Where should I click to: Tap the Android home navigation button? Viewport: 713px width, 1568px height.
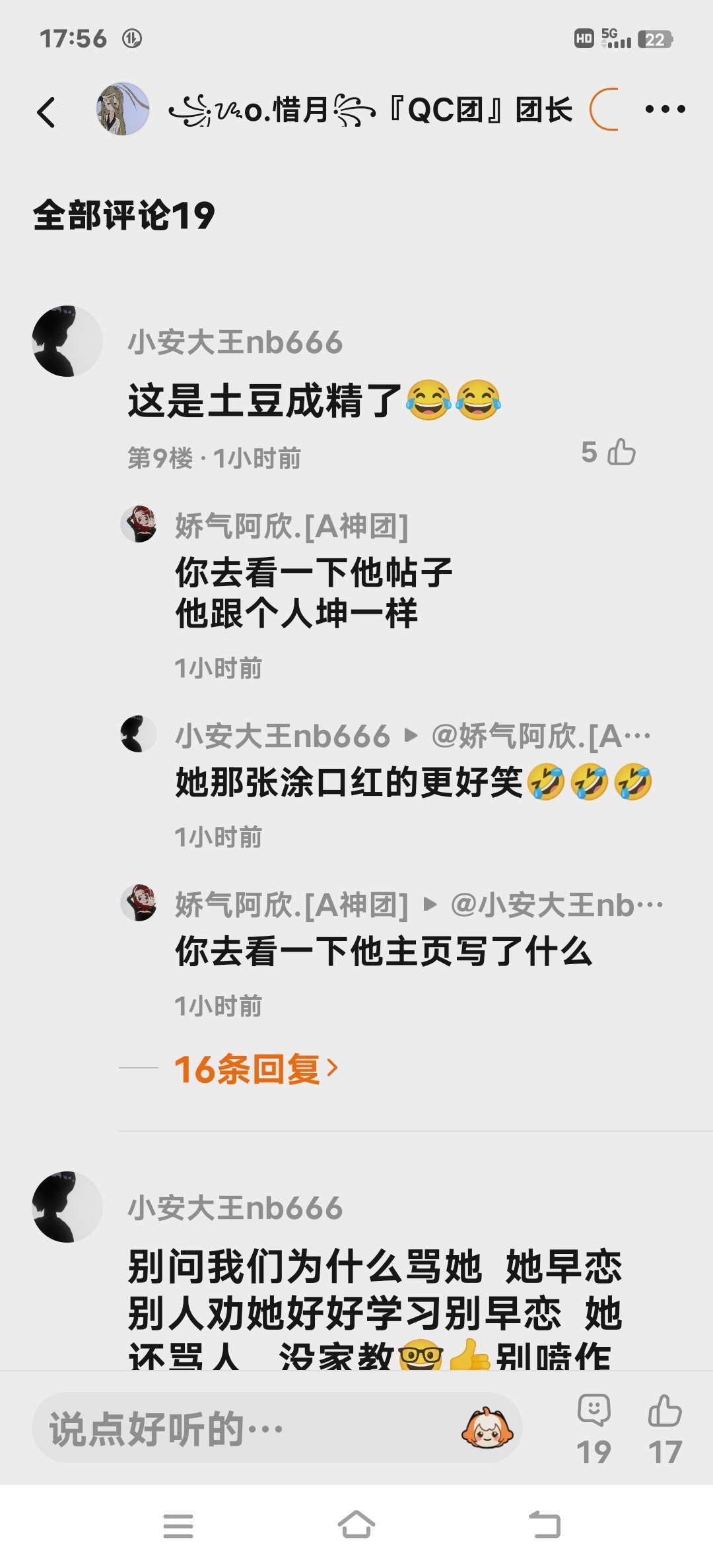point(356,1525)
